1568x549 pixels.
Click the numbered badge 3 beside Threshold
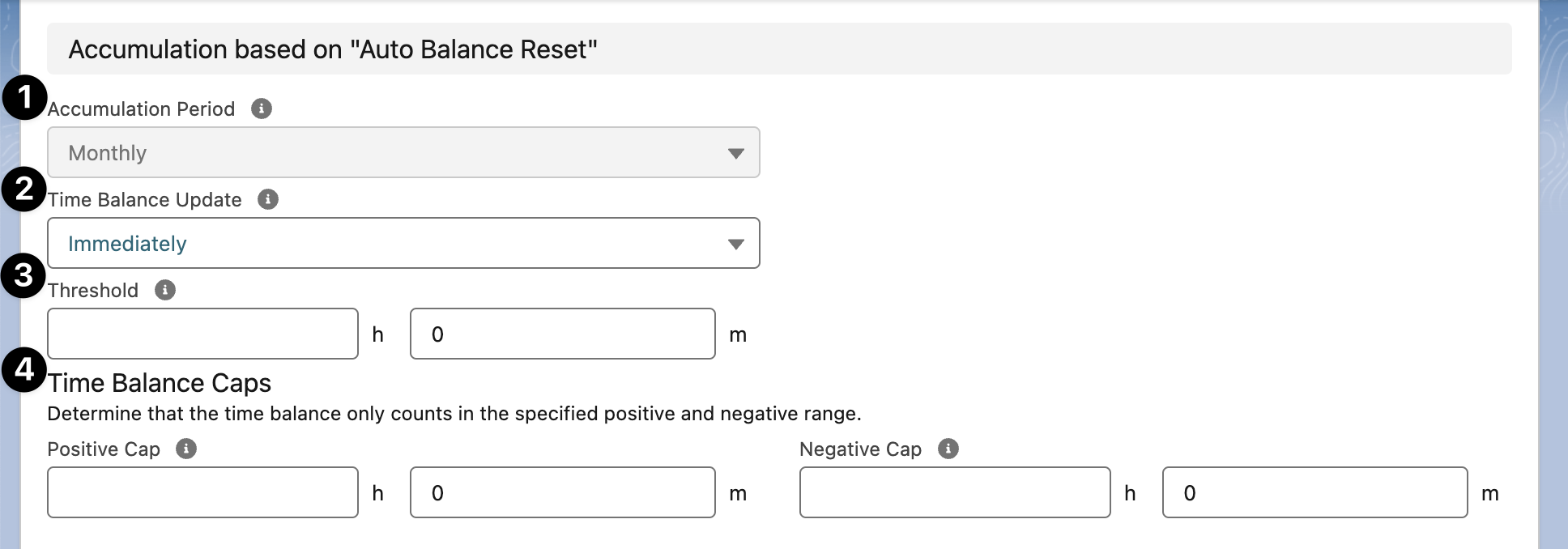tap(24, 275)
